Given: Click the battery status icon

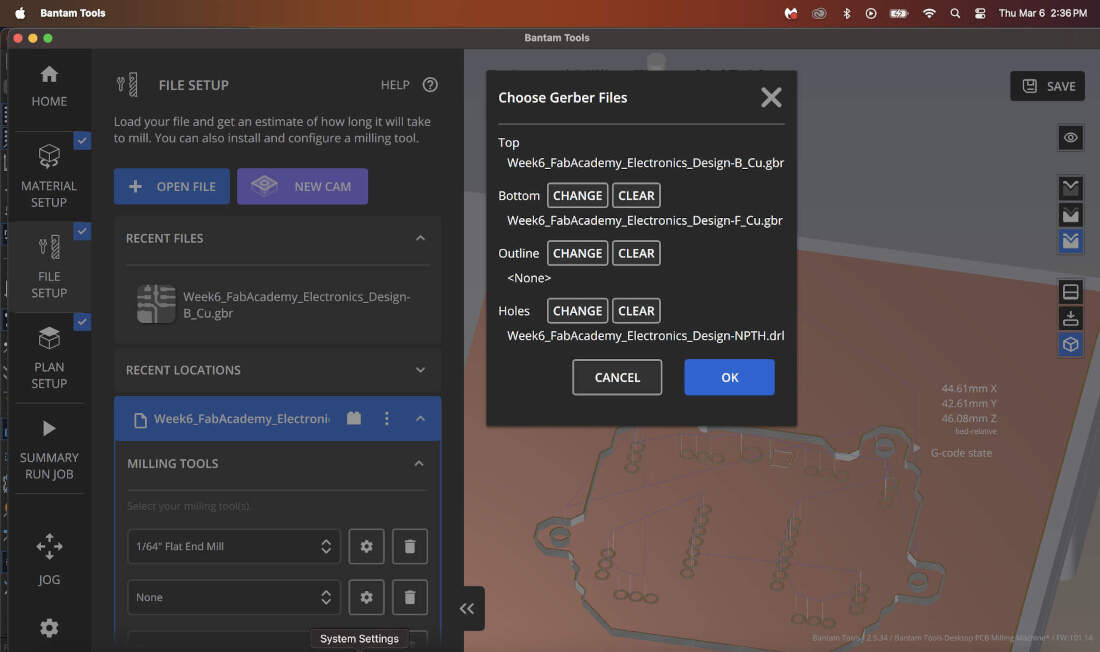Looking at the screenshot, I should (x=899, y=13).
